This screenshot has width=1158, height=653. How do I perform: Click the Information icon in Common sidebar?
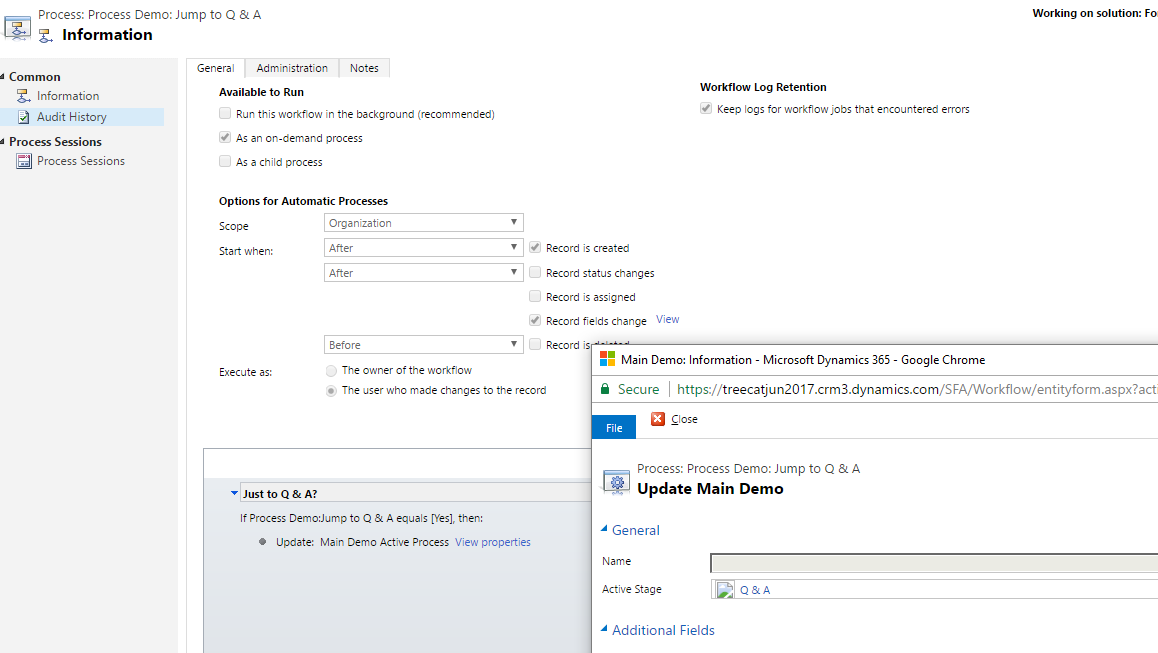point(24,96)
